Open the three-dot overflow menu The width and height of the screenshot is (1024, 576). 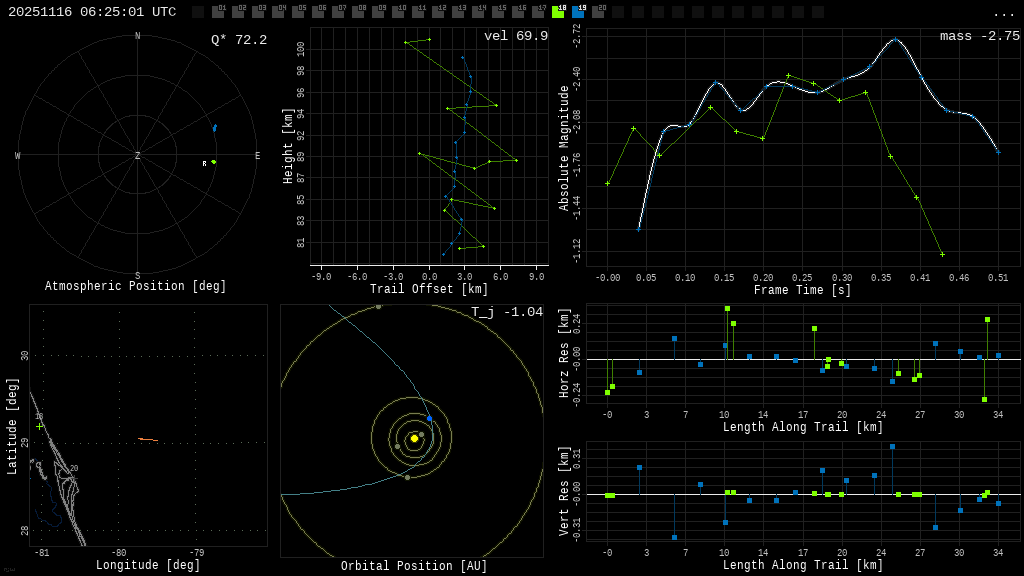(x=1004, y=13)
